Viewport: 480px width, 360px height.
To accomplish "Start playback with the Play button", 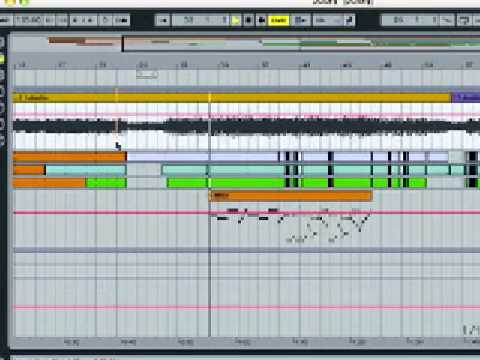I will pyautogui.click(x=236, y=20).
